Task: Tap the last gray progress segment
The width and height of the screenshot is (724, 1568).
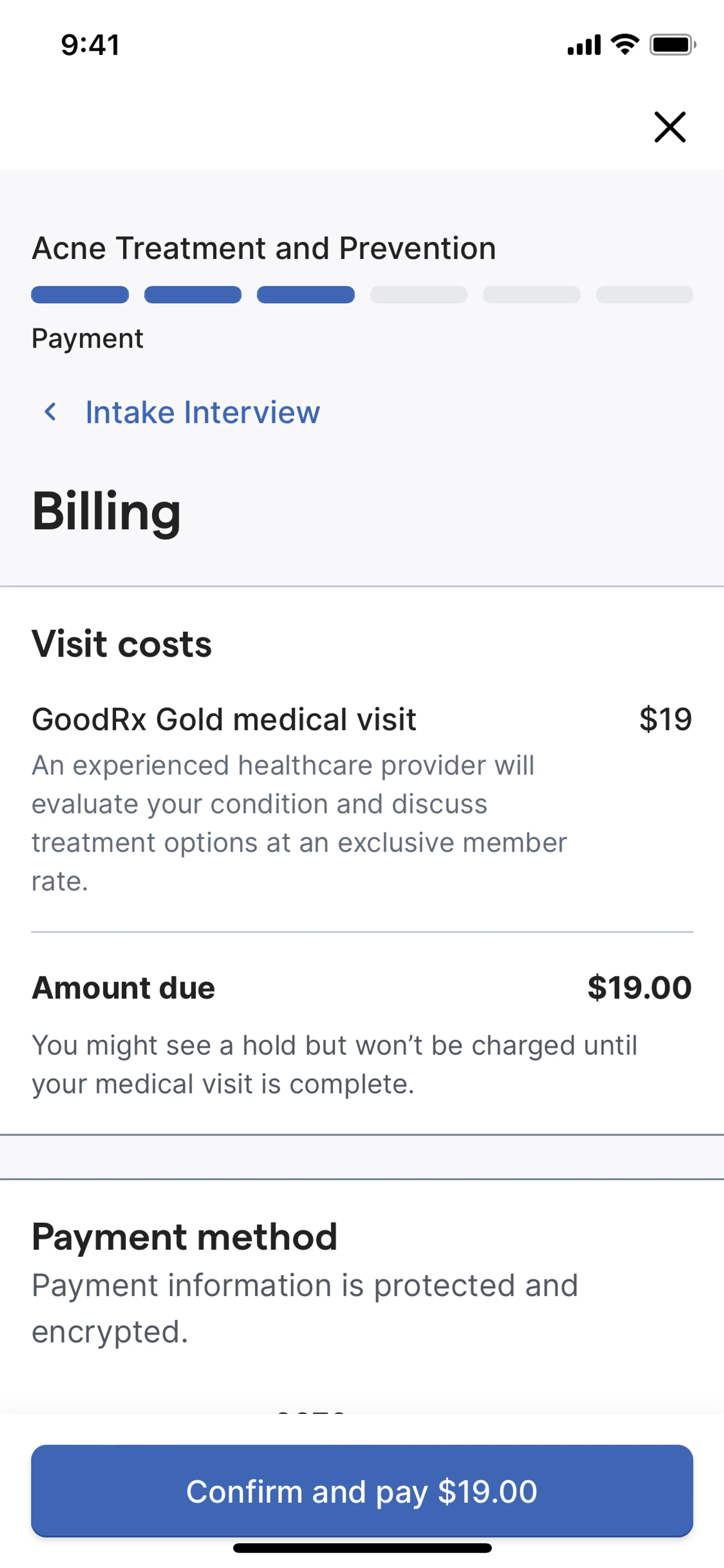Action: (644, 295)
